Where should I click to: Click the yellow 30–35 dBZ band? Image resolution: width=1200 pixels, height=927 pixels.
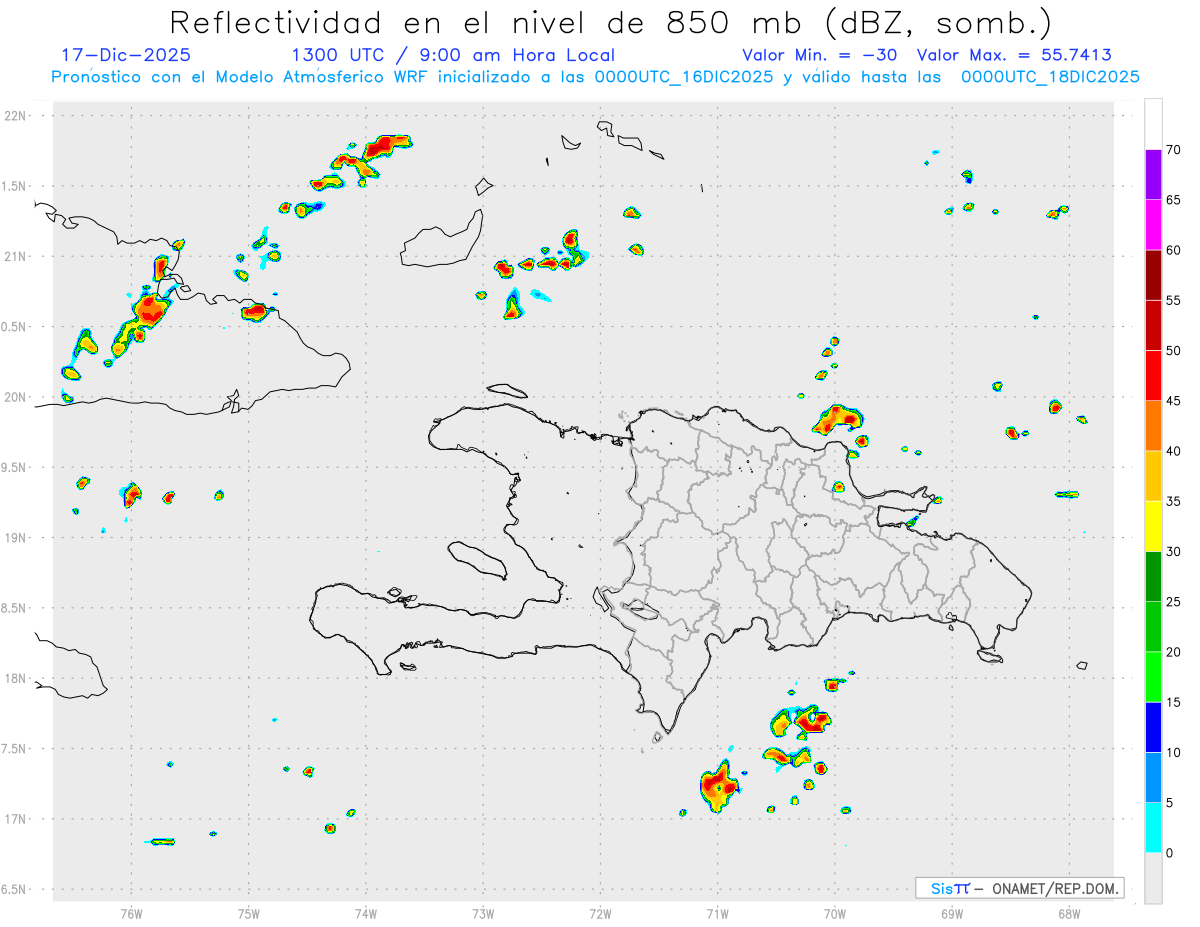[x=1153, y=527]
